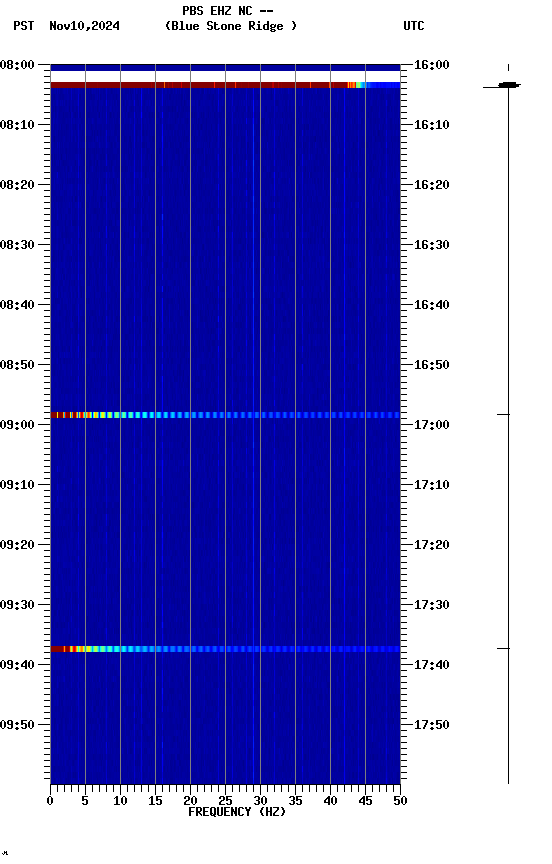Screen dimensions: 552x864
Task: Click the 09:00 PST time label
Action: [17, 425]
